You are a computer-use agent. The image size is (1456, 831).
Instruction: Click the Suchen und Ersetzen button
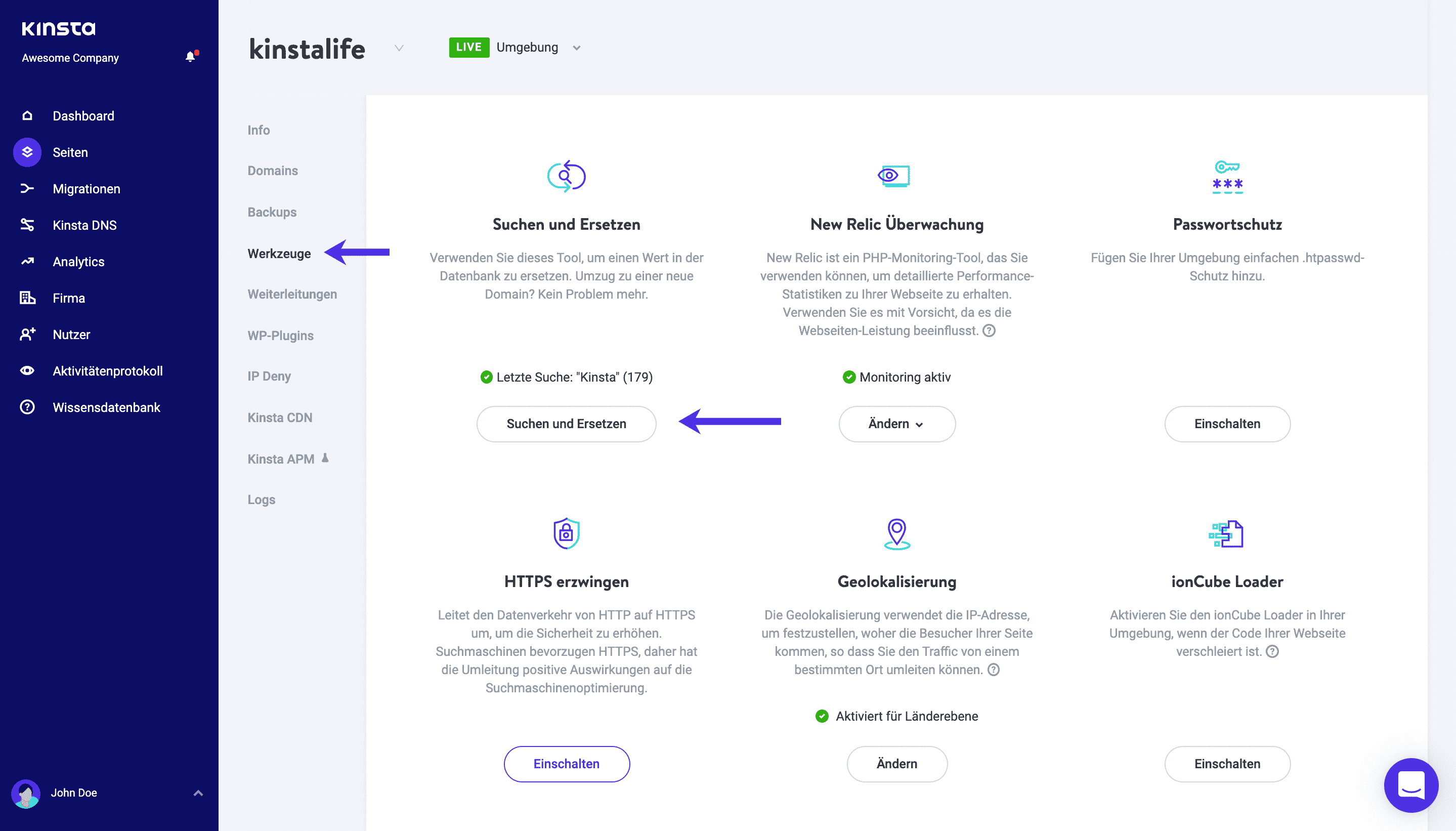pos(566,423)
